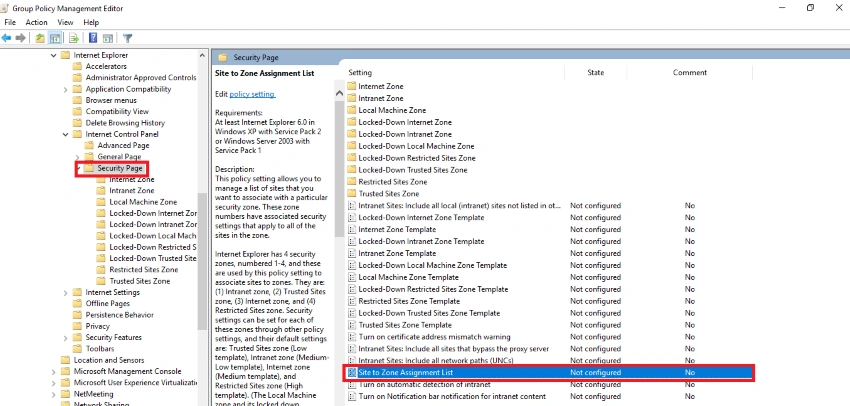
Task: Click the Up One Level folder icon
Action: coord(40,38)
